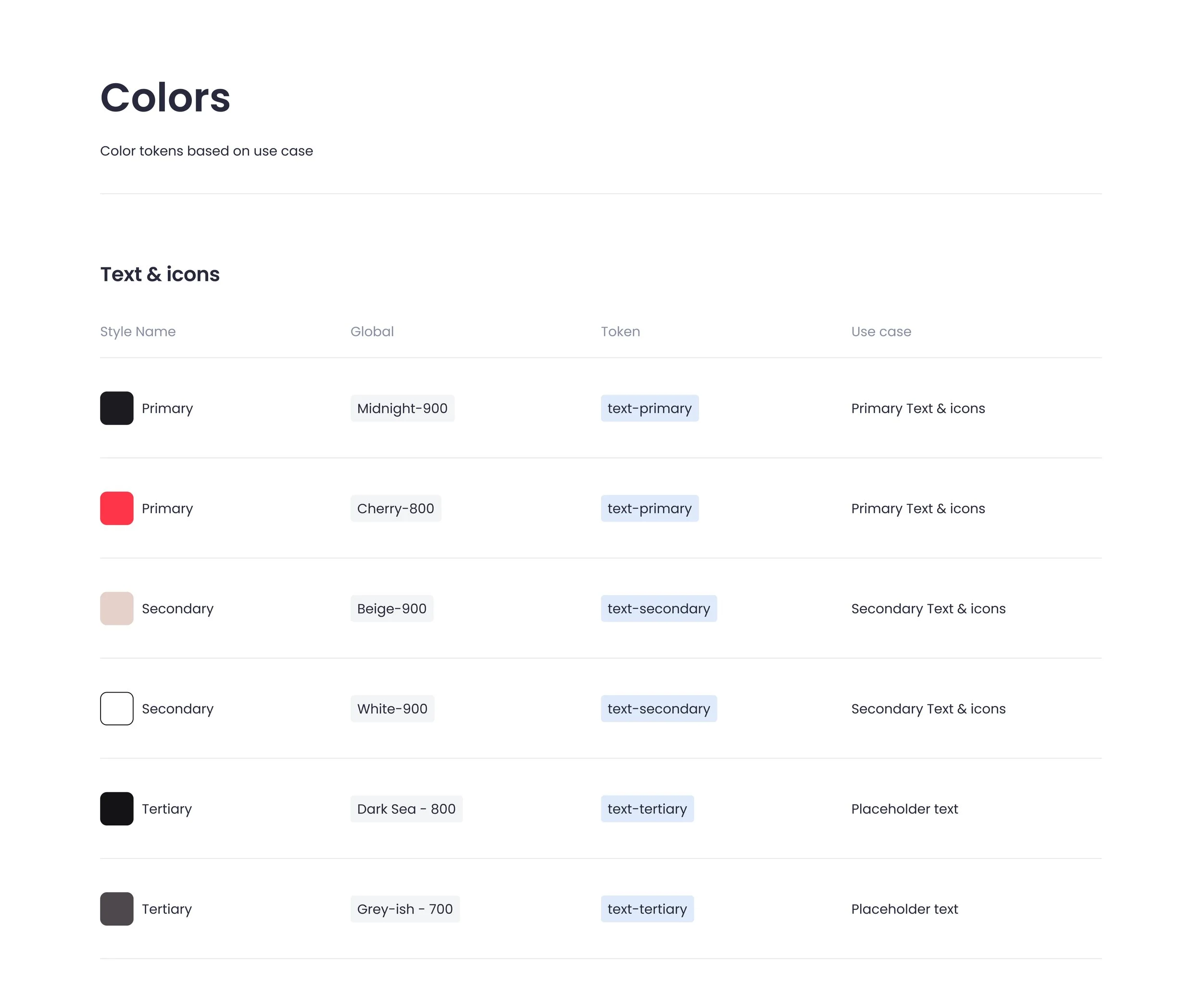This screenshot has height=1008, width=1202.
Task: Click text-primary token in Midnight-900 row
Action: (649, 408)
